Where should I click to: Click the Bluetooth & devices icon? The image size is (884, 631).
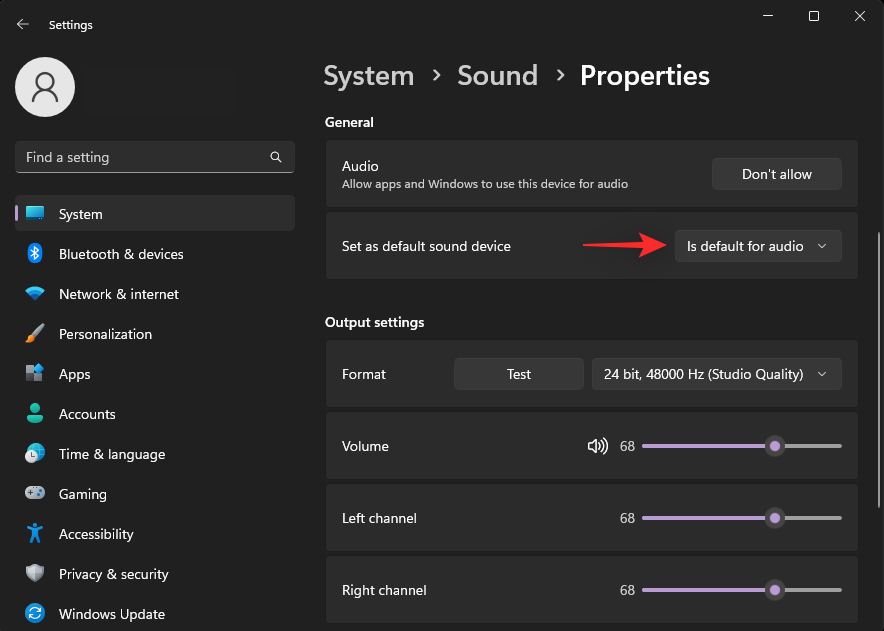[35, 254]
